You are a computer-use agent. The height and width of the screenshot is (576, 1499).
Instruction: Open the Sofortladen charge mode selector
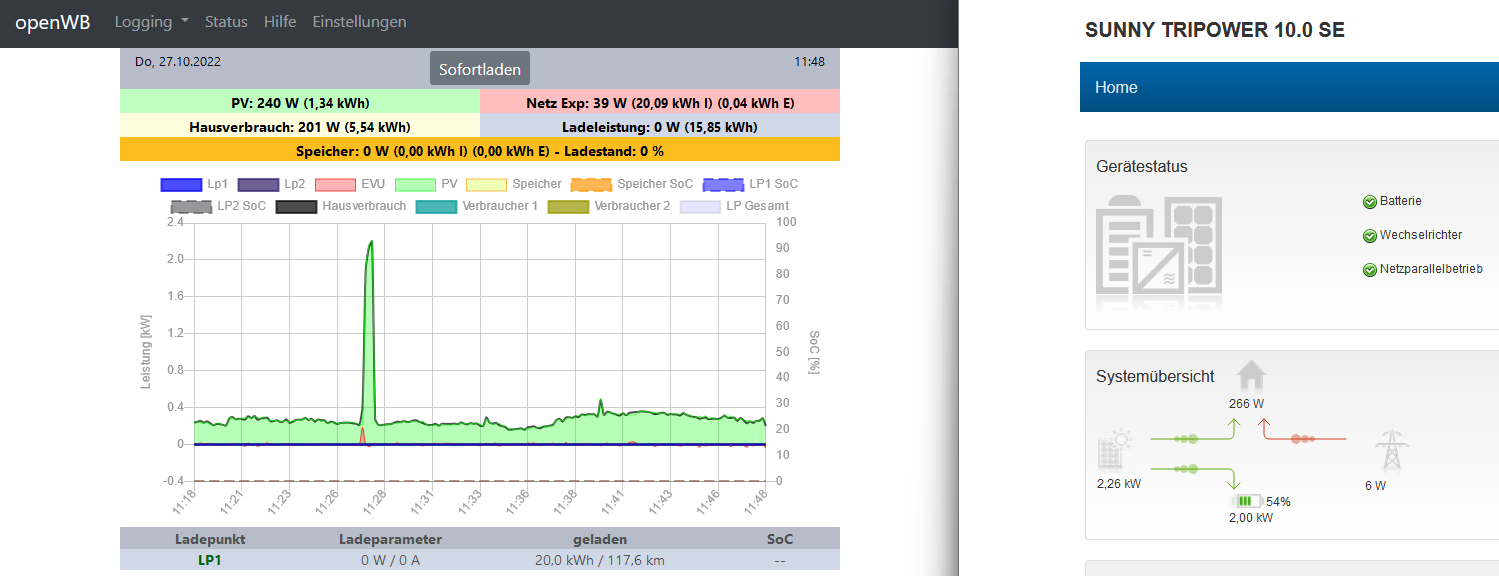click(x=480, y=69)
